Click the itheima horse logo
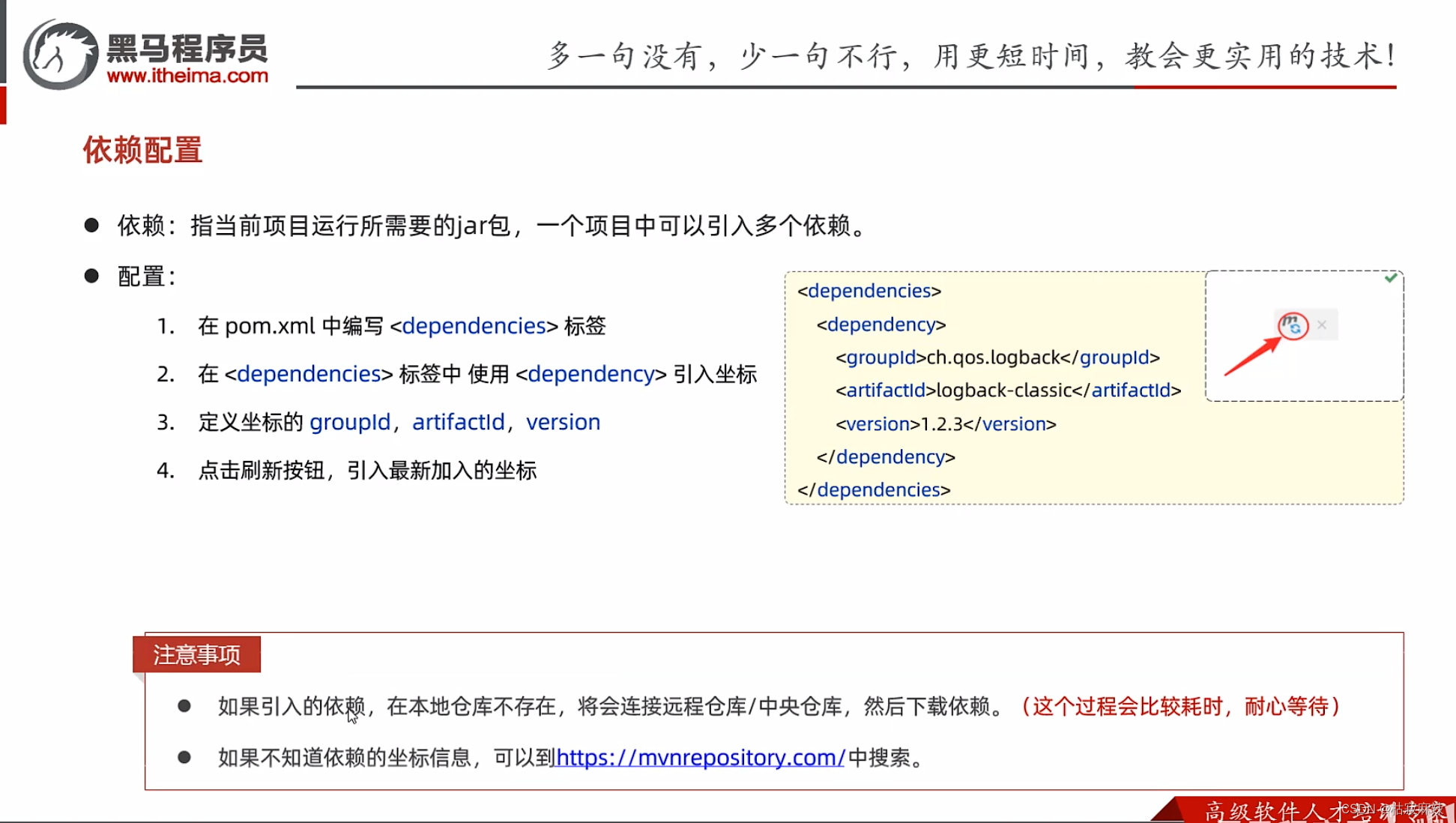The height and width of the screenshot is (823, 1456). pos(61,55)
